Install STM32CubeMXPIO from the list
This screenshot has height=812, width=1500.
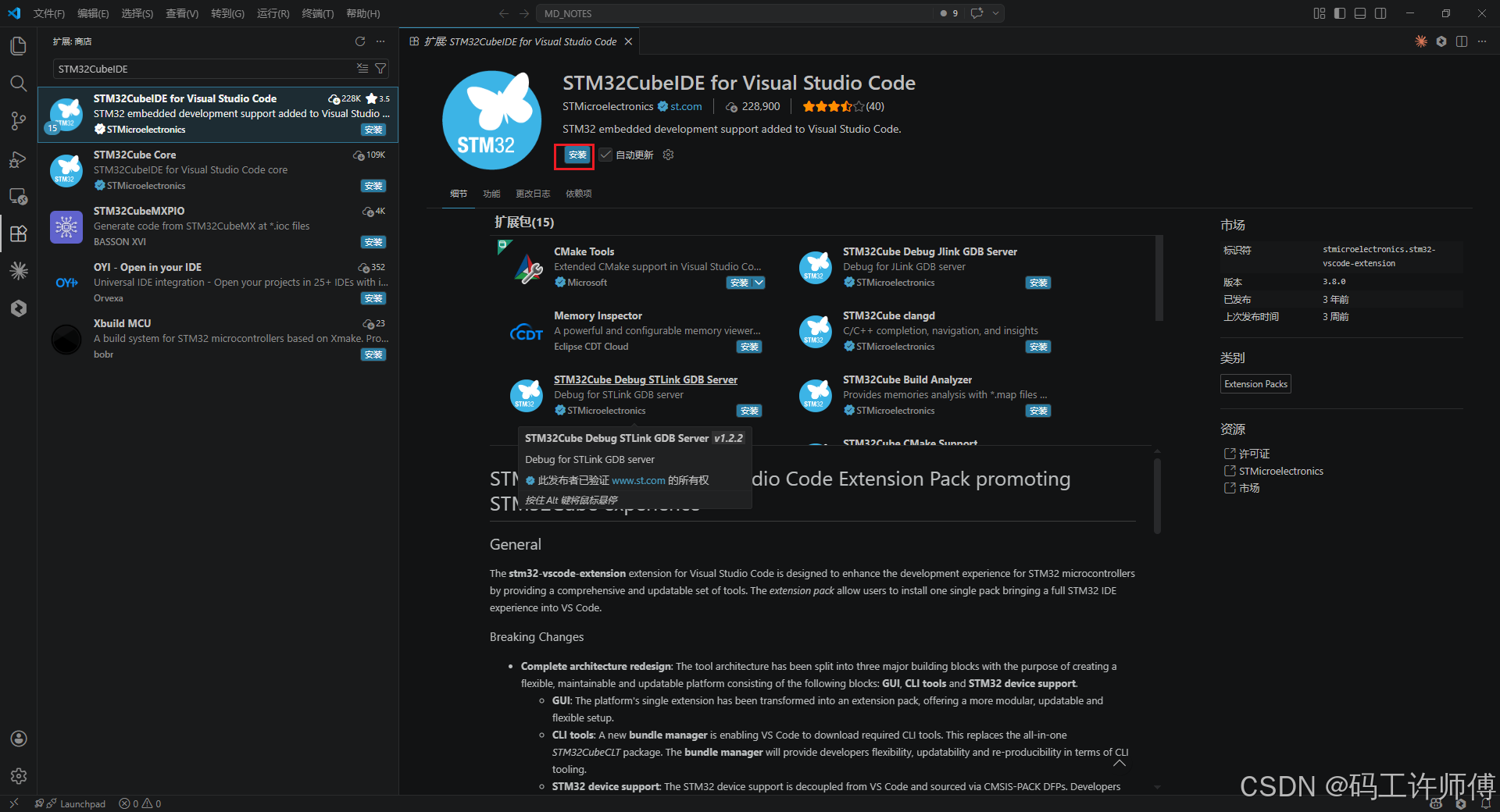point(373,242)
